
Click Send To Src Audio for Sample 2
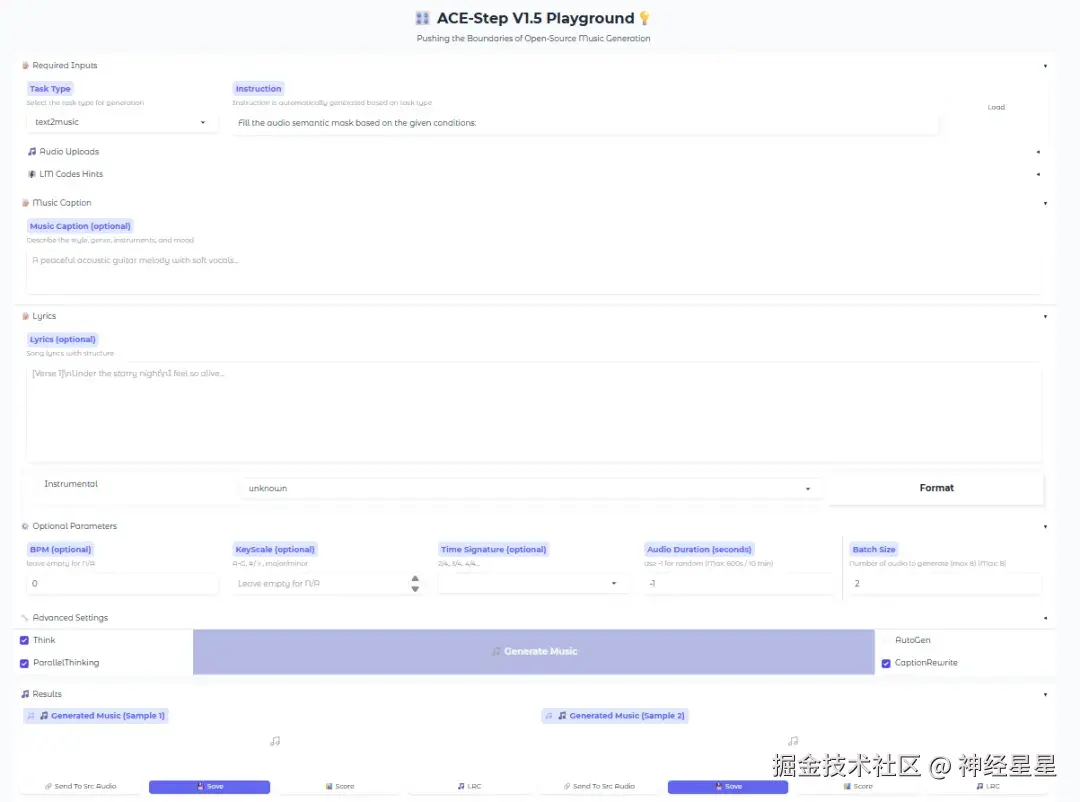point(599,786)
